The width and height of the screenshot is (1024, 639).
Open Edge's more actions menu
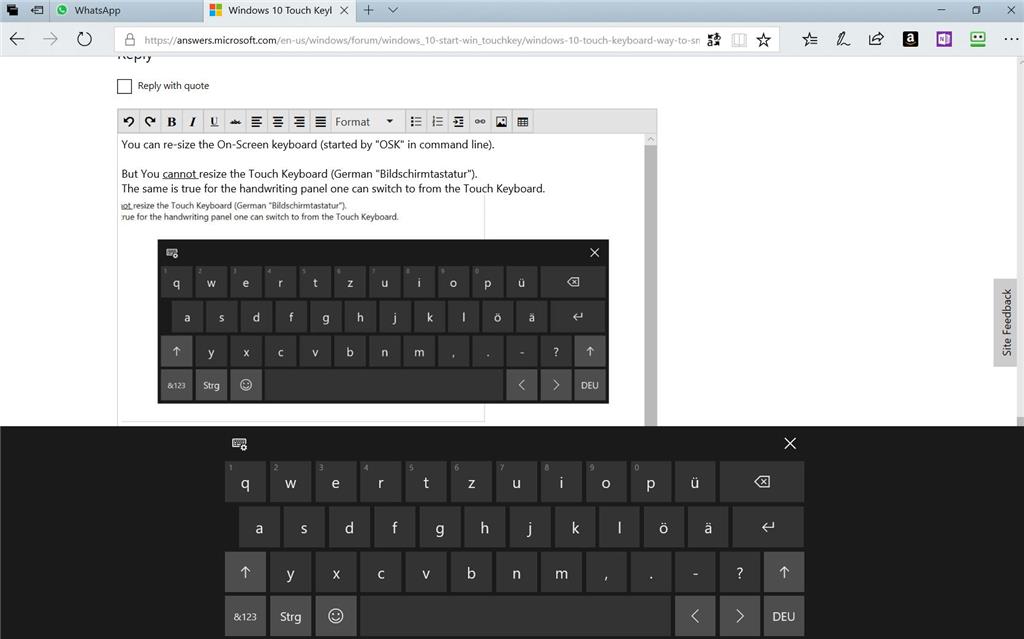1012,39
